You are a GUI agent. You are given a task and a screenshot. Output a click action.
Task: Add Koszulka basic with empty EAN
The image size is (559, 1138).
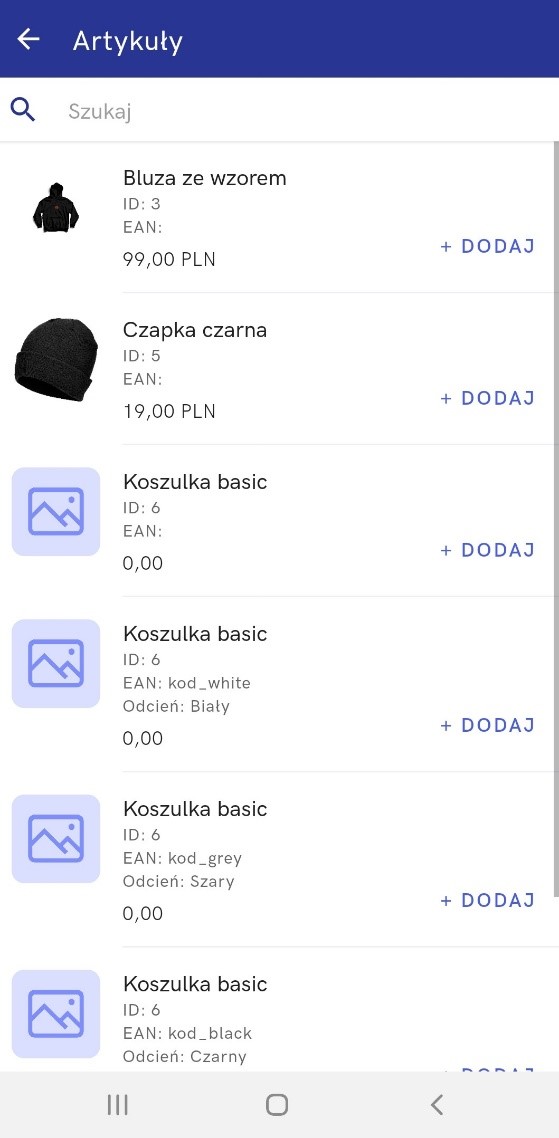(x=488, y=549)
